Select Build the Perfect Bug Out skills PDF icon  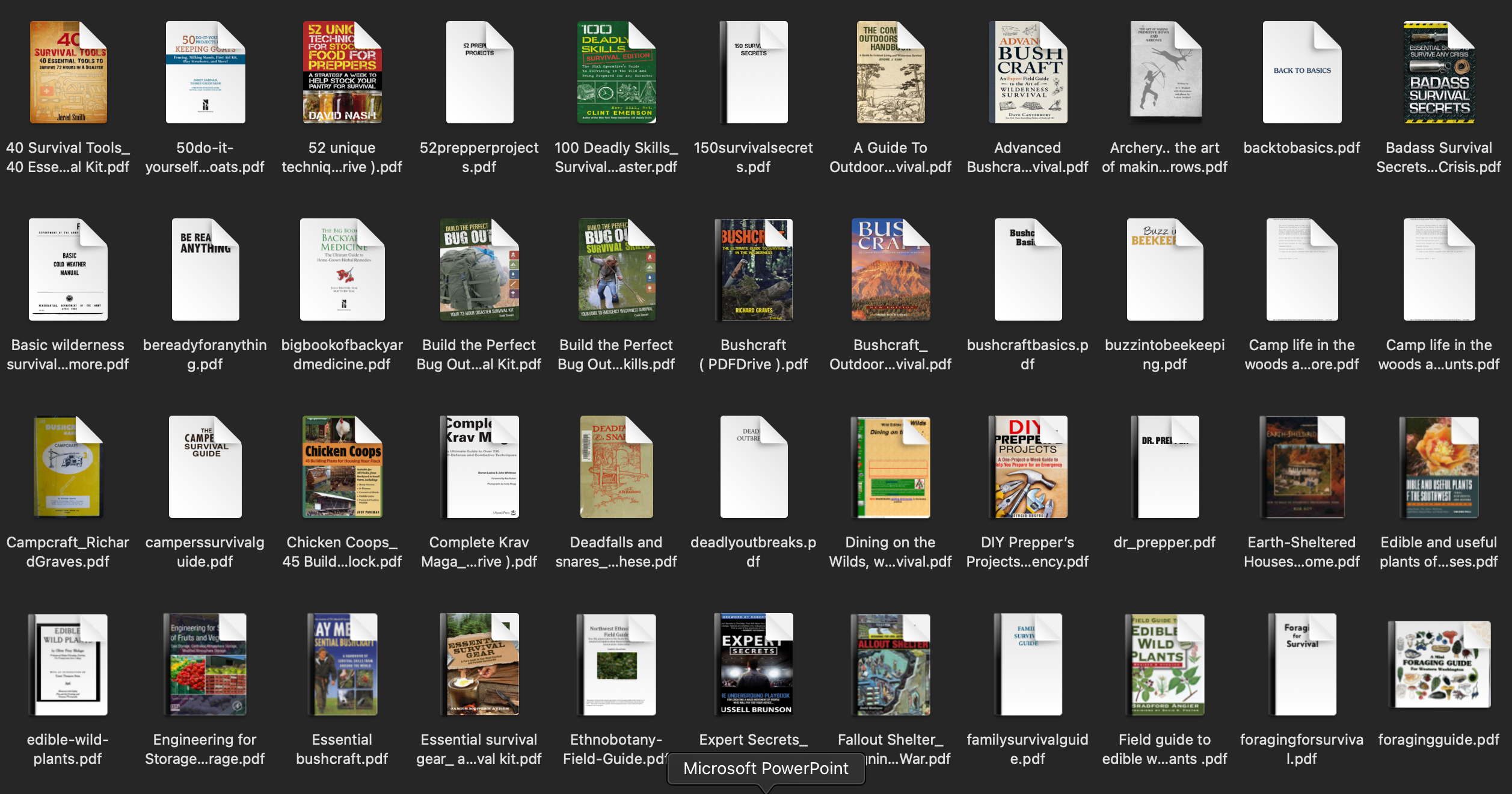point(616,269)
